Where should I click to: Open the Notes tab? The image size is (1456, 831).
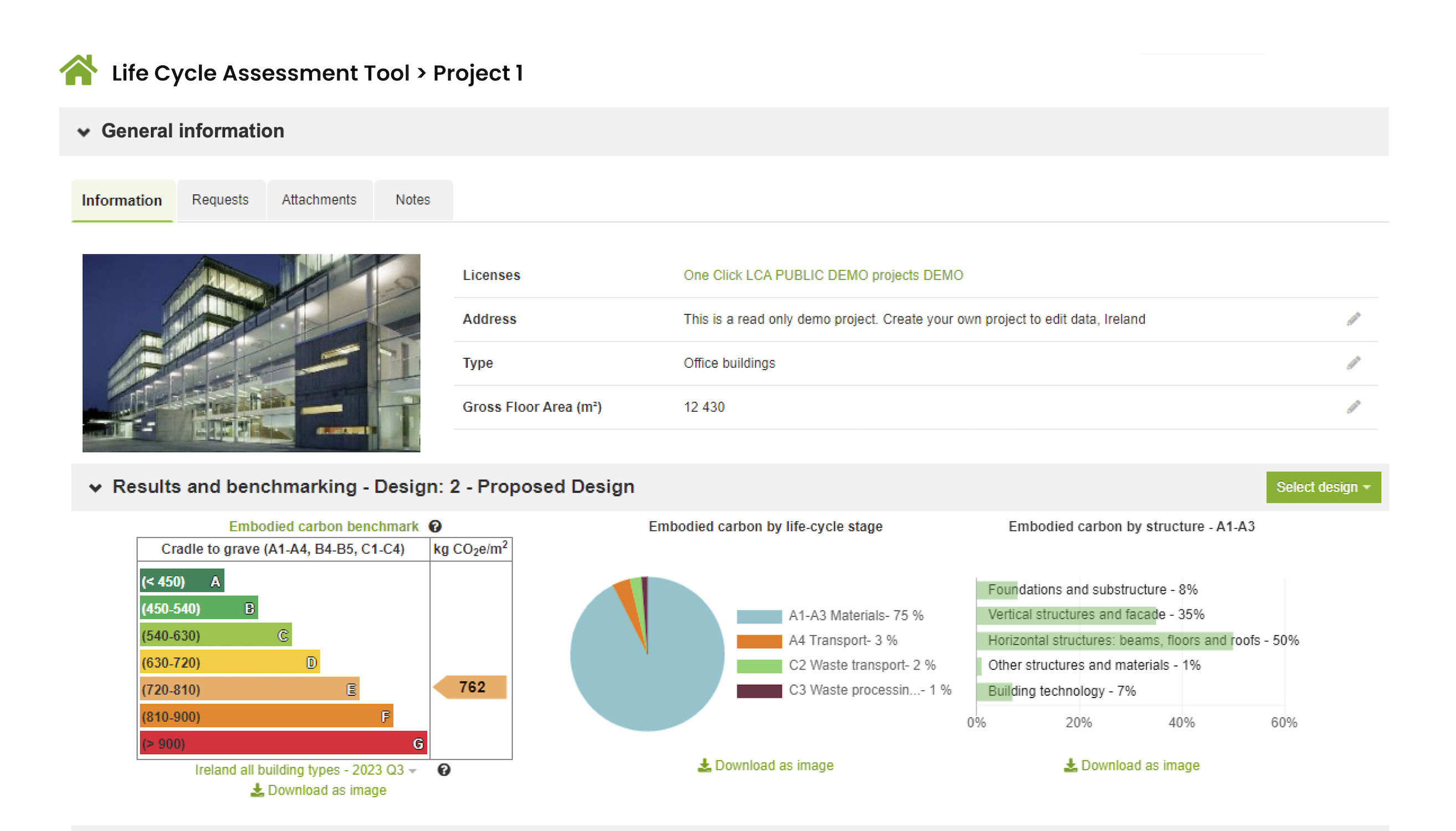[412, 200]
